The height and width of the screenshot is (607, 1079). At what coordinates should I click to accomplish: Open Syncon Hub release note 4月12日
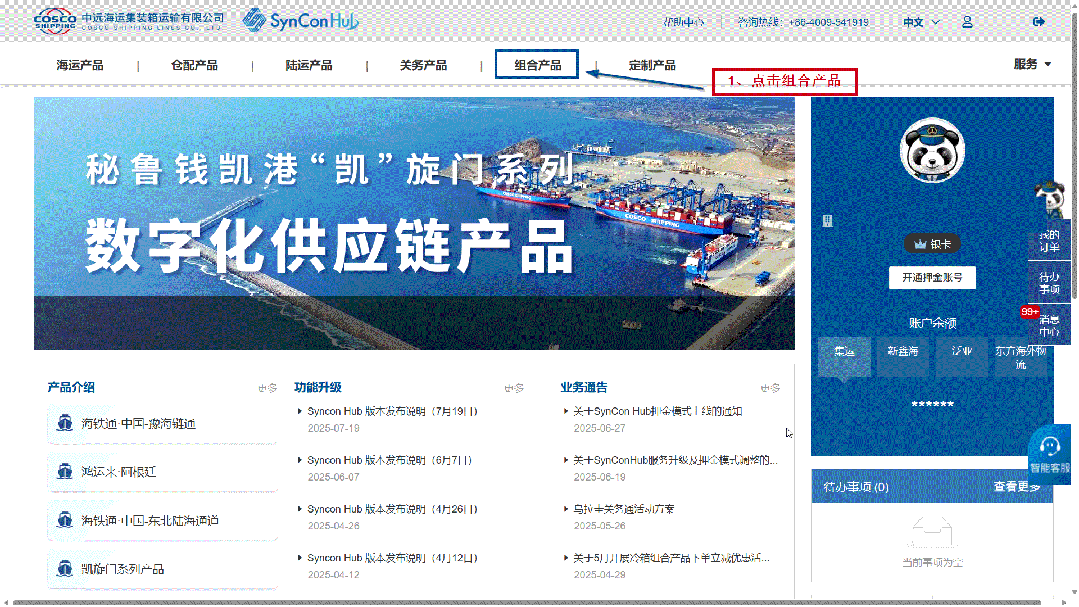(x=392, y=558)
